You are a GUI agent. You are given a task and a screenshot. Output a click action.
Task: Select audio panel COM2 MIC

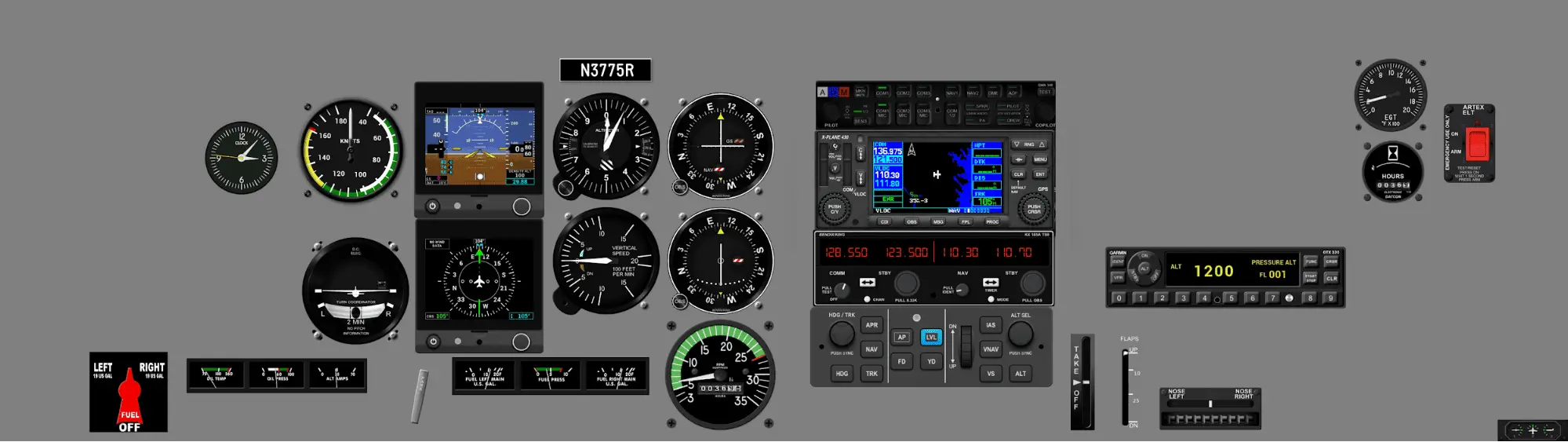pyautogui.click(x=903, y=113)
